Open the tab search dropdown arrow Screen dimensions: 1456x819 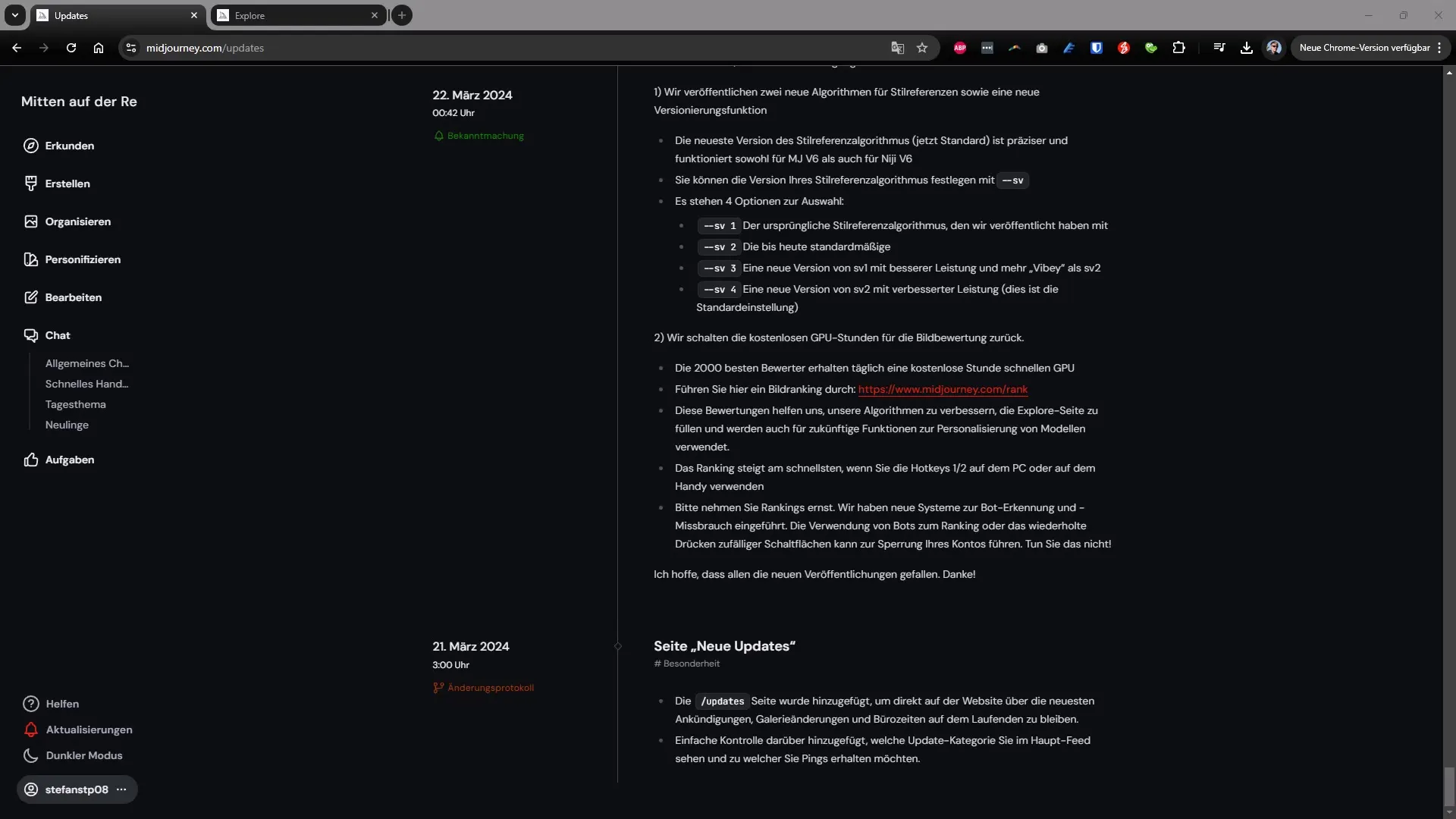pyautogui.click(x=14, y=15)
